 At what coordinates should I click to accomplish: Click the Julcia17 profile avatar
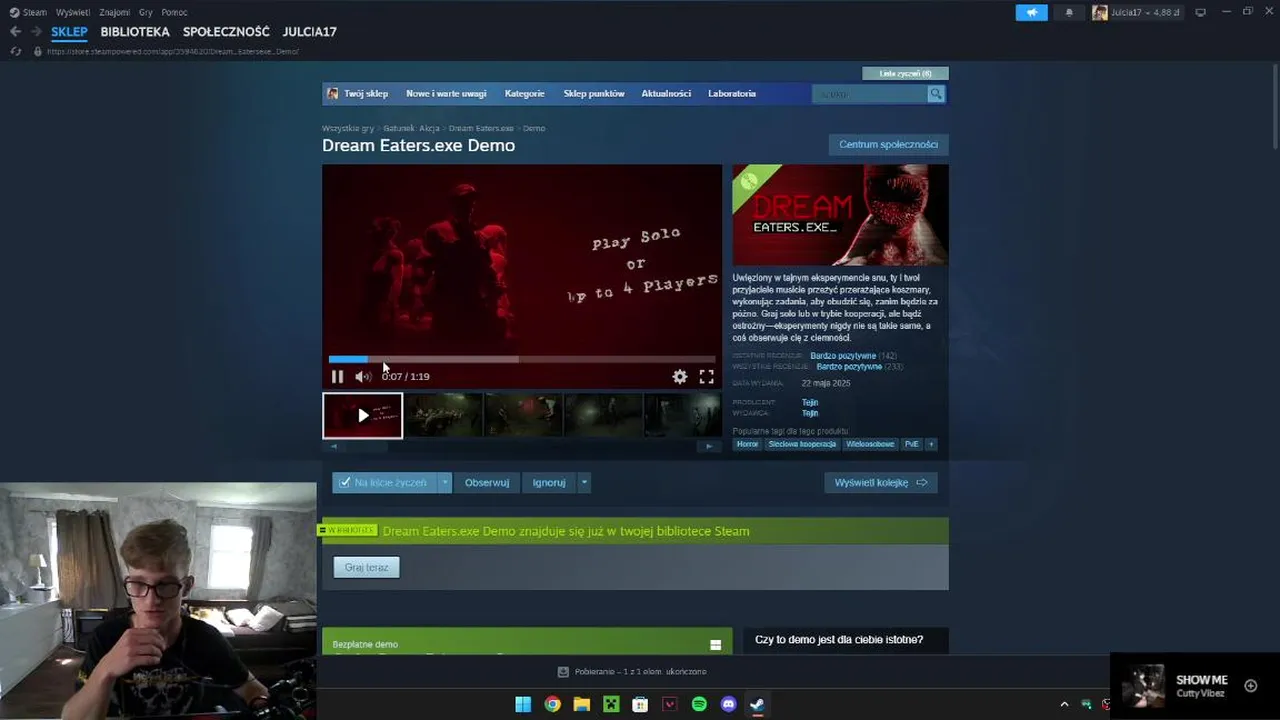(x=1099, y=12)
